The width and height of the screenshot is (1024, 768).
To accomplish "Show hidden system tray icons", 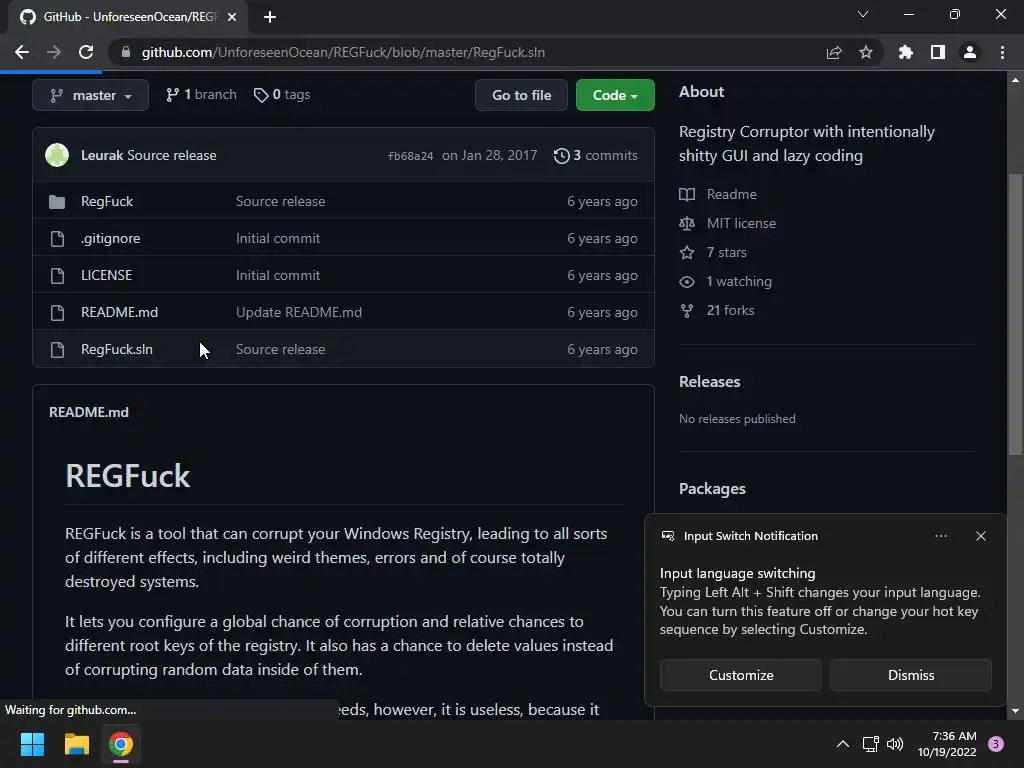I will [843, 744].
